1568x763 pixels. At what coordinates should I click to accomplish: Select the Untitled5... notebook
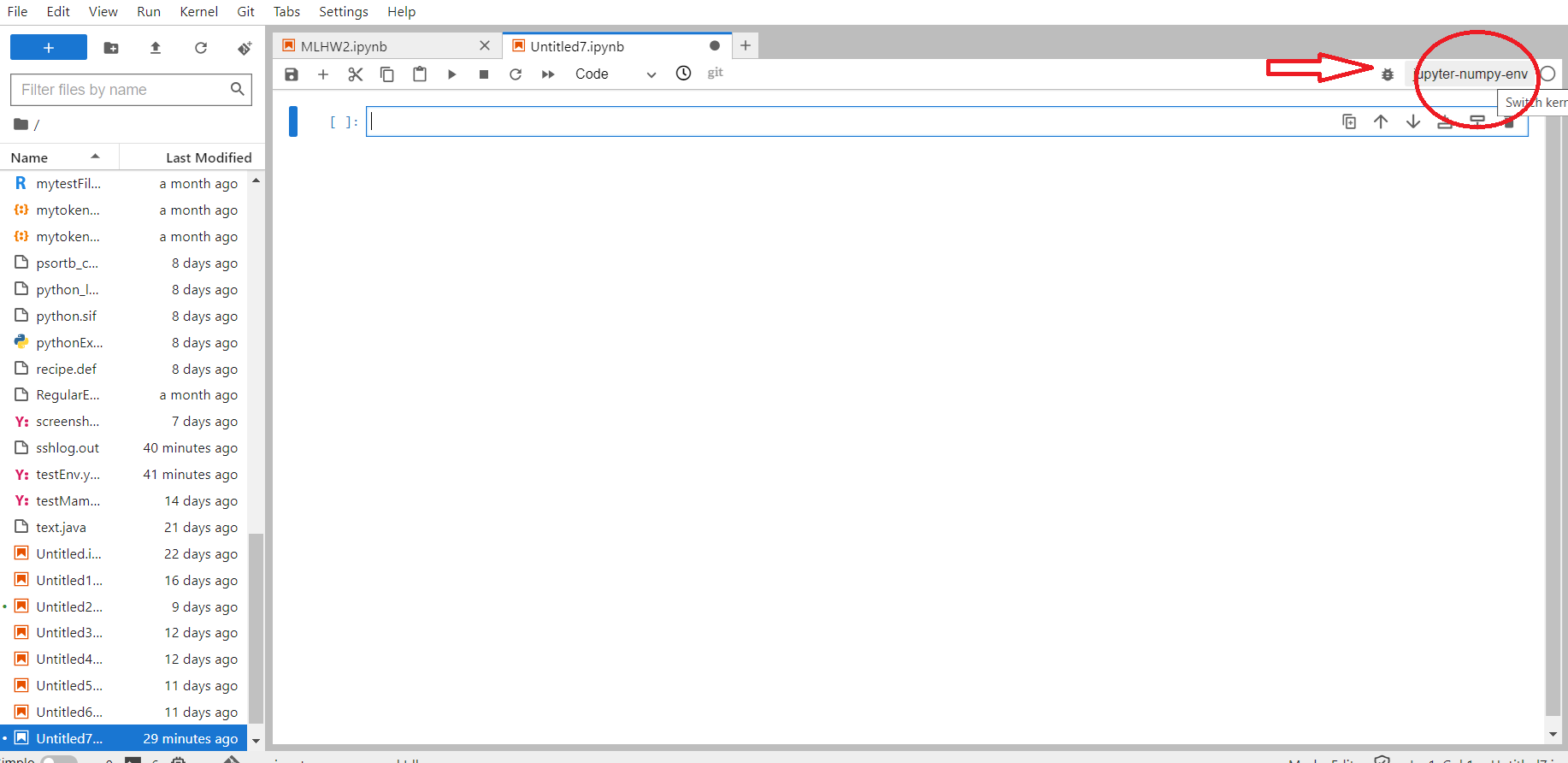tap(124, 686)
